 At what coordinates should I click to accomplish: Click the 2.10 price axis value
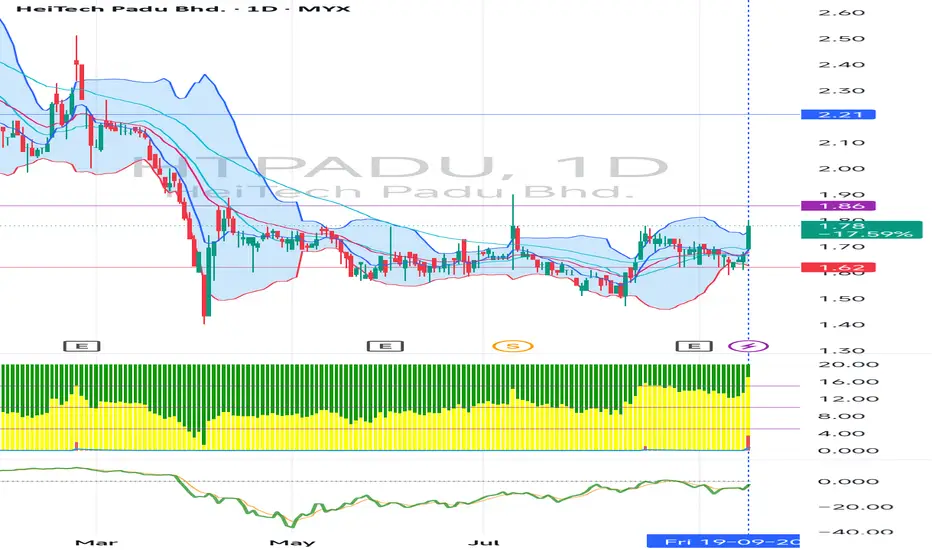pyautogui.click(x=841, y=143)
